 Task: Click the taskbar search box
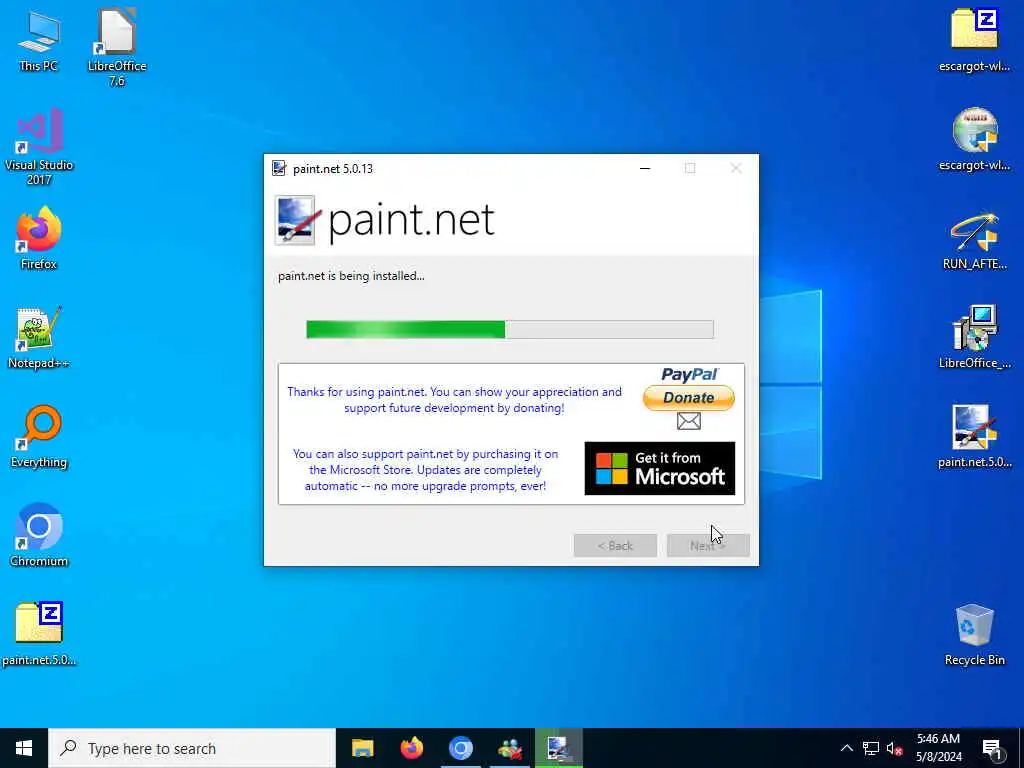click(192, 748)
